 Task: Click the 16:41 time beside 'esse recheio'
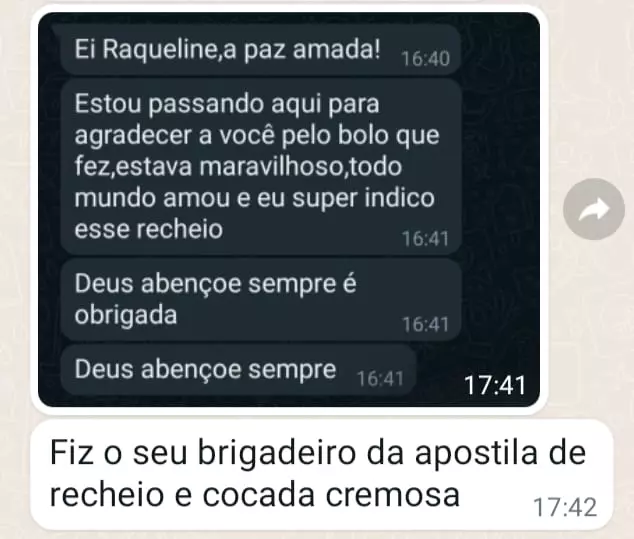click(425, 239)
